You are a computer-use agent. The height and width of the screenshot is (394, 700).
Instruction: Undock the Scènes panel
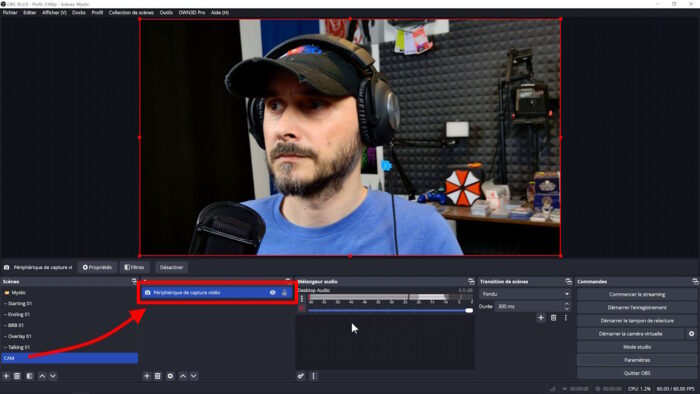[134, 281]
